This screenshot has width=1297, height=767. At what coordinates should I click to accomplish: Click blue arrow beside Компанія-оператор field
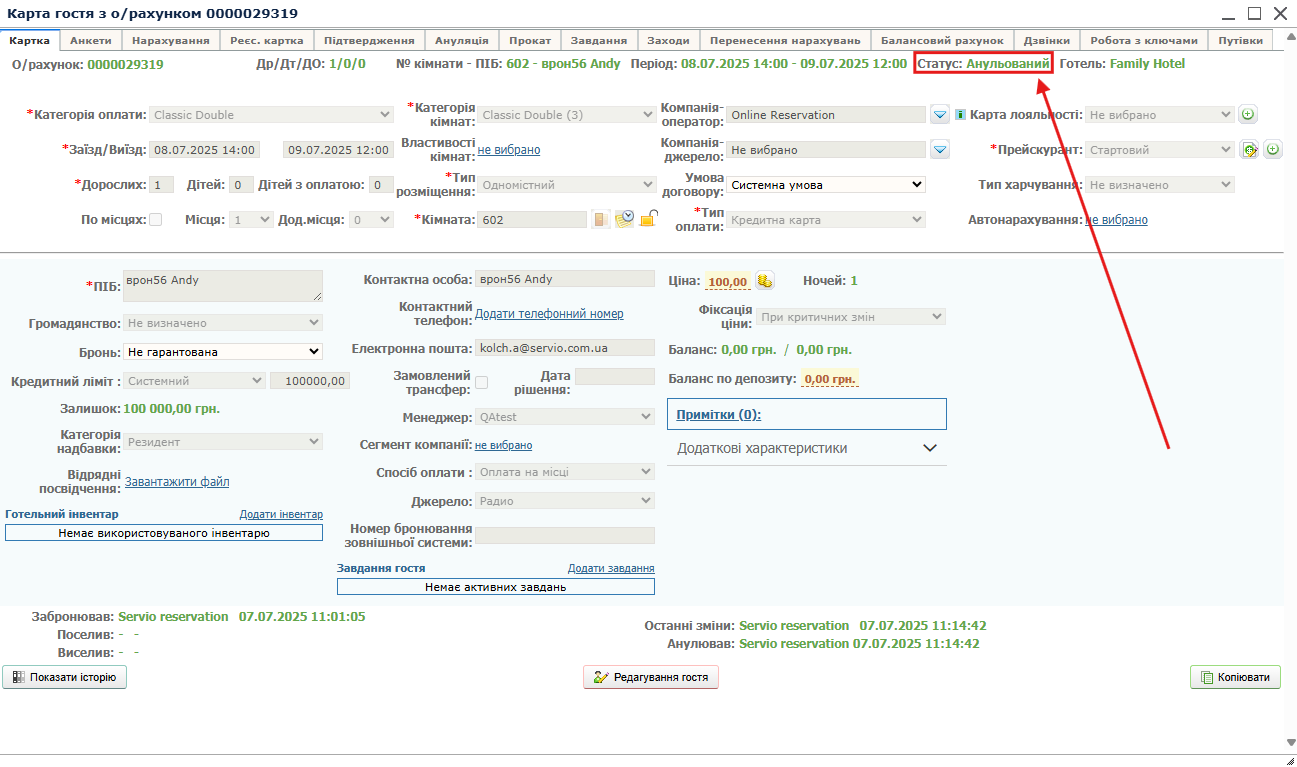[940, 115]
